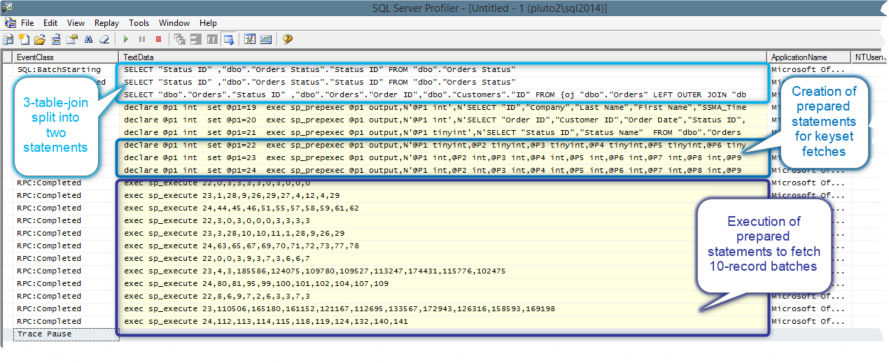Open the Replay menu

point(107,23)
